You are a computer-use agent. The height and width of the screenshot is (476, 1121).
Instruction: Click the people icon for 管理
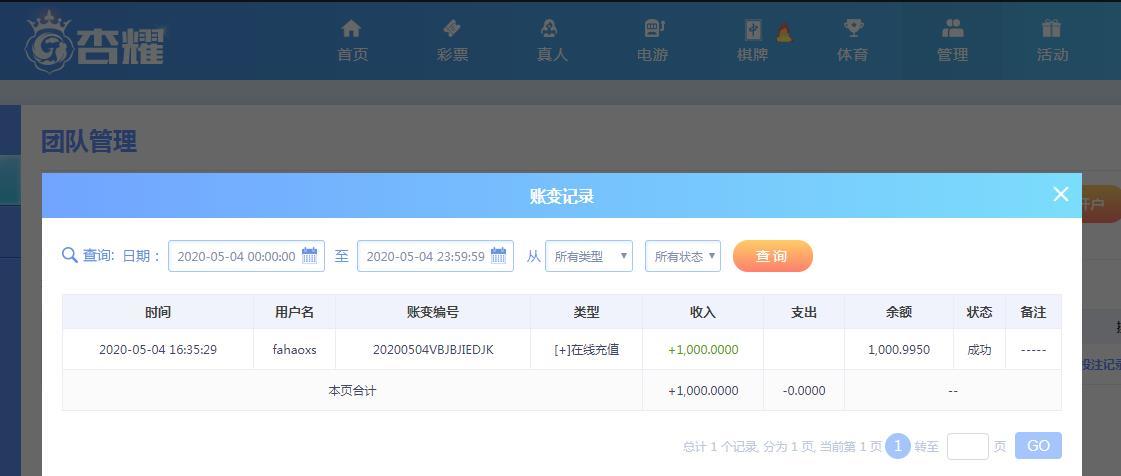coord(952,28)
